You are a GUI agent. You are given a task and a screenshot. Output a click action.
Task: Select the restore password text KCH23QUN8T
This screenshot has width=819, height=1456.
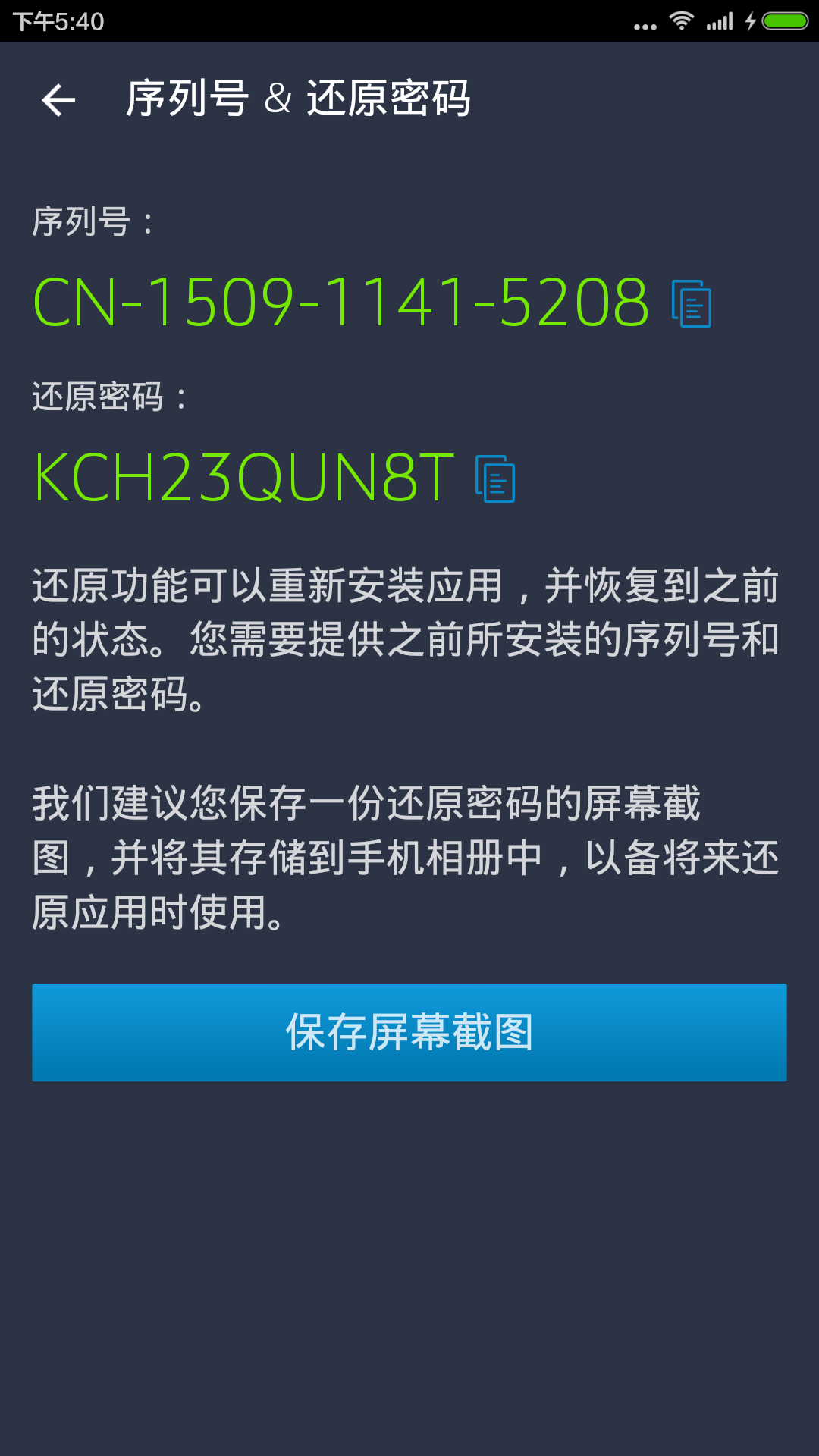pos(244,478)
